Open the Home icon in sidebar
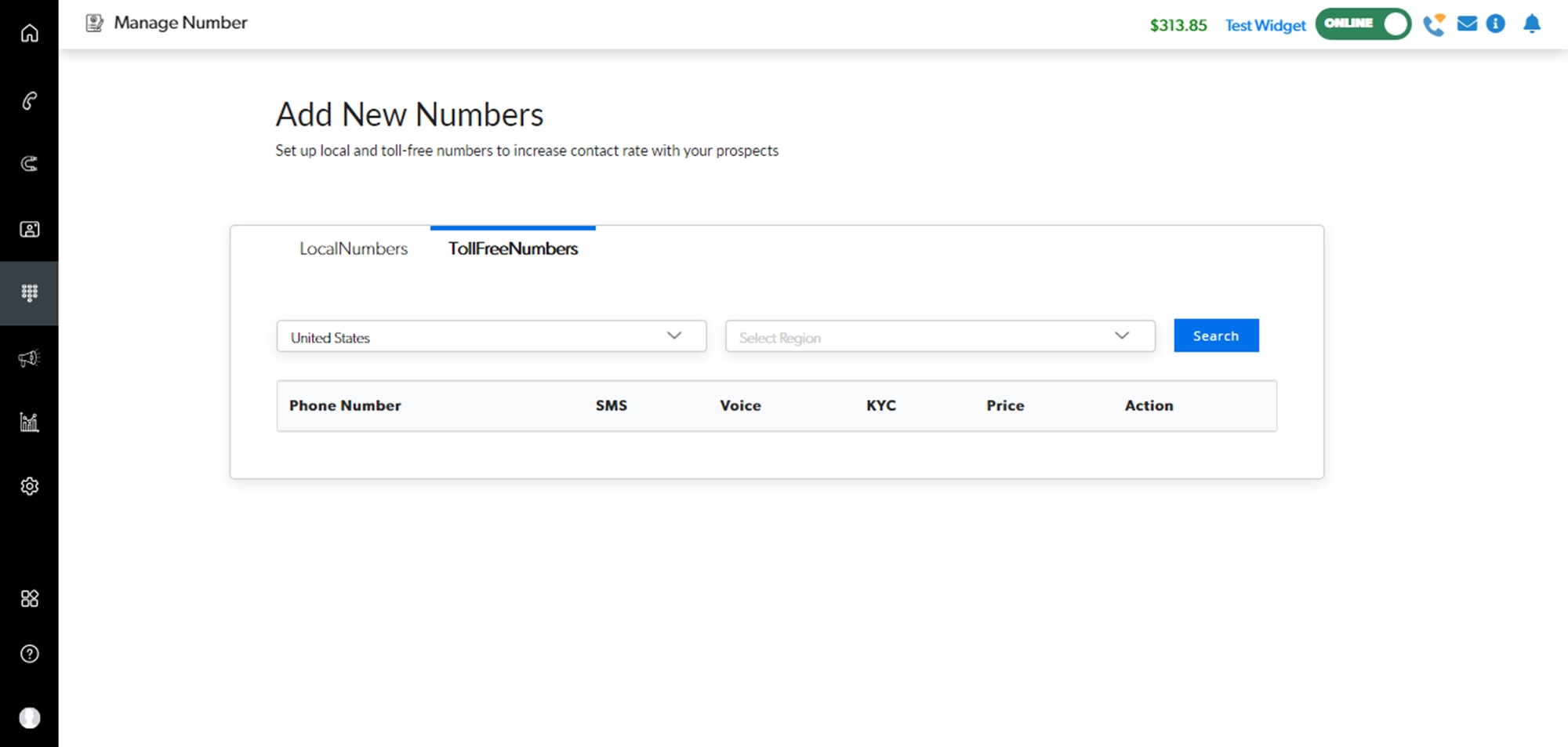The width and height of the screenshot is (1568, 747). (x=29, y=34)
